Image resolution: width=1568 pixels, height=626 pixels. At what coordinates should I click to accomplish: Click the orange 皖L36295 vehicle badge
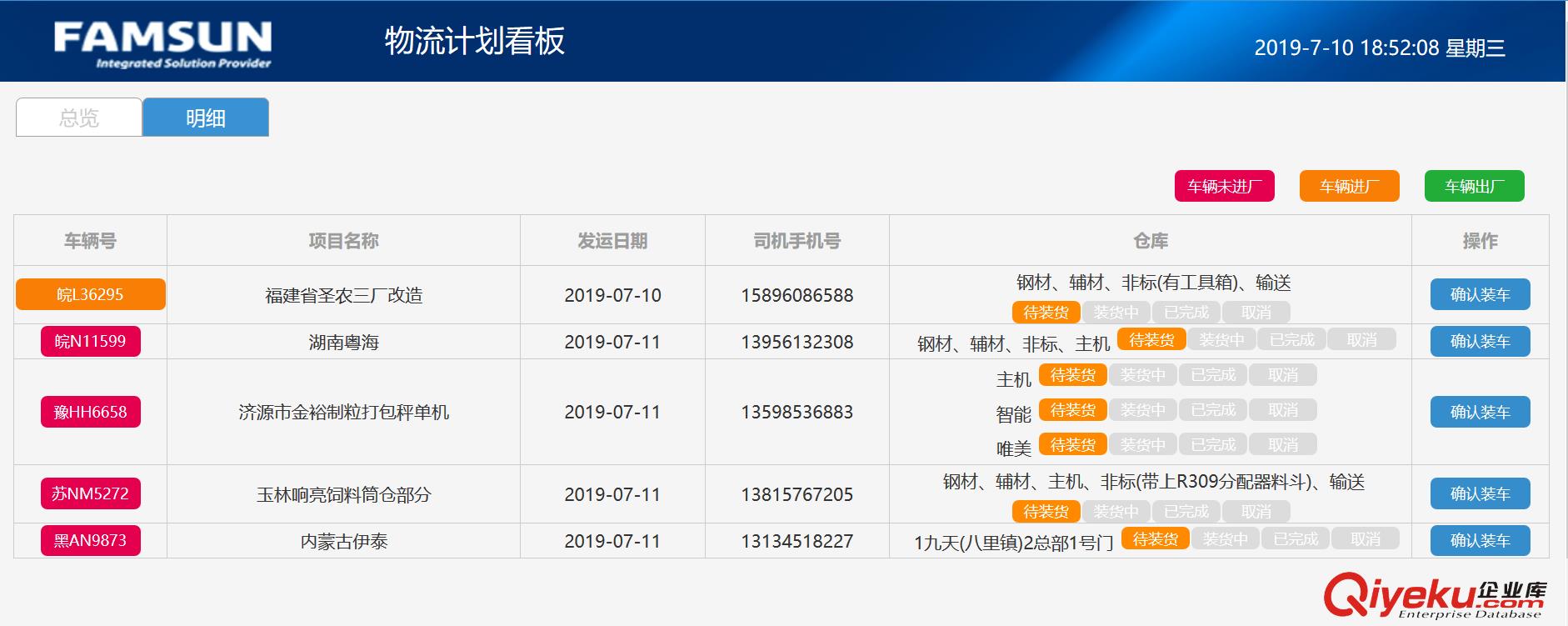(x=90, y=294)
